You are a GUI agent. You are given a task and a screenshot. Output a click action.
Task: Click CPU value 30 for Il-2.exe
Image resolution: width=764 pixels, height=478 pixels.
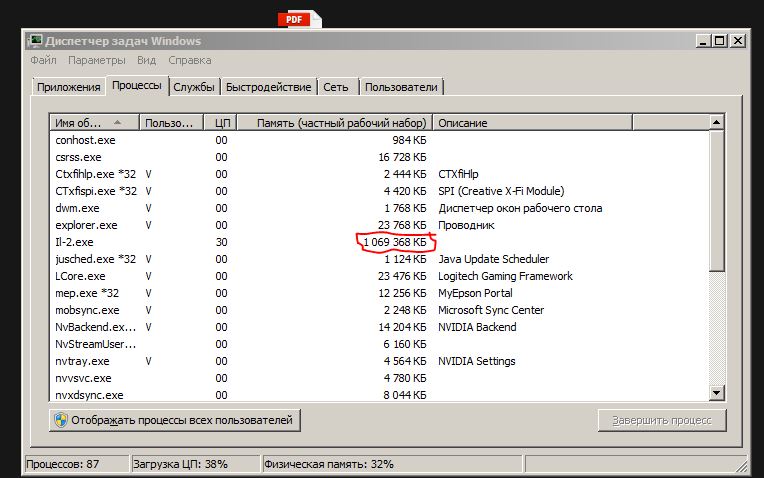(x=221, y=242)
